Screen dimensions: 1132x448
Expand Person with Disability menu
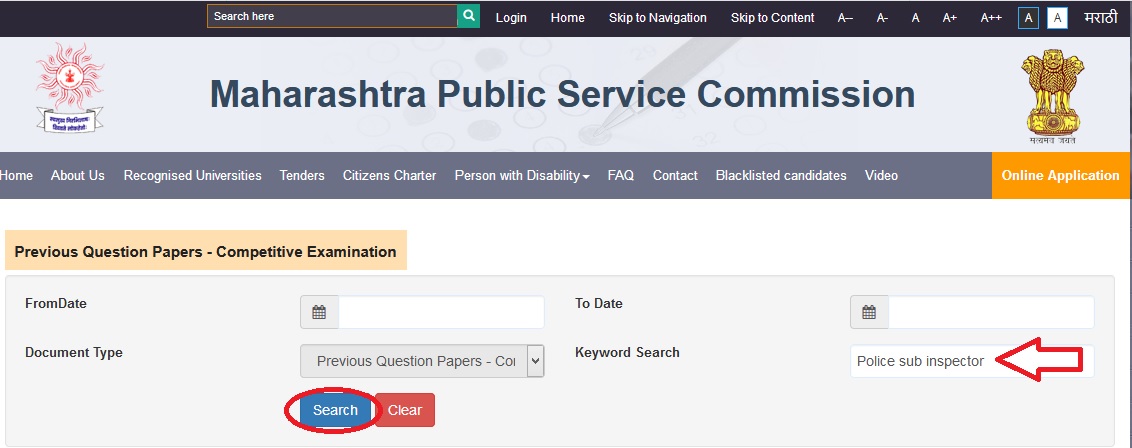point(521,175)
